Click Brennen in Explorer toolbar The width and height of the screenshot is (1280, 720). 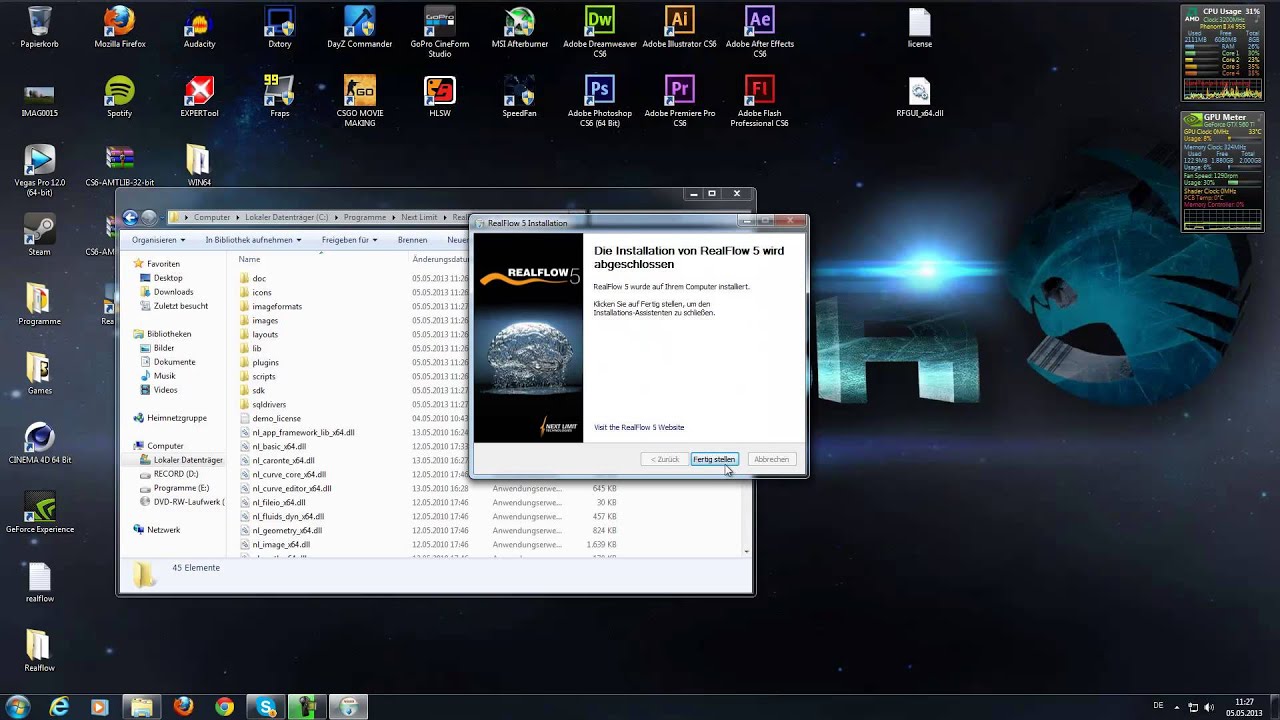pos(412,240)
